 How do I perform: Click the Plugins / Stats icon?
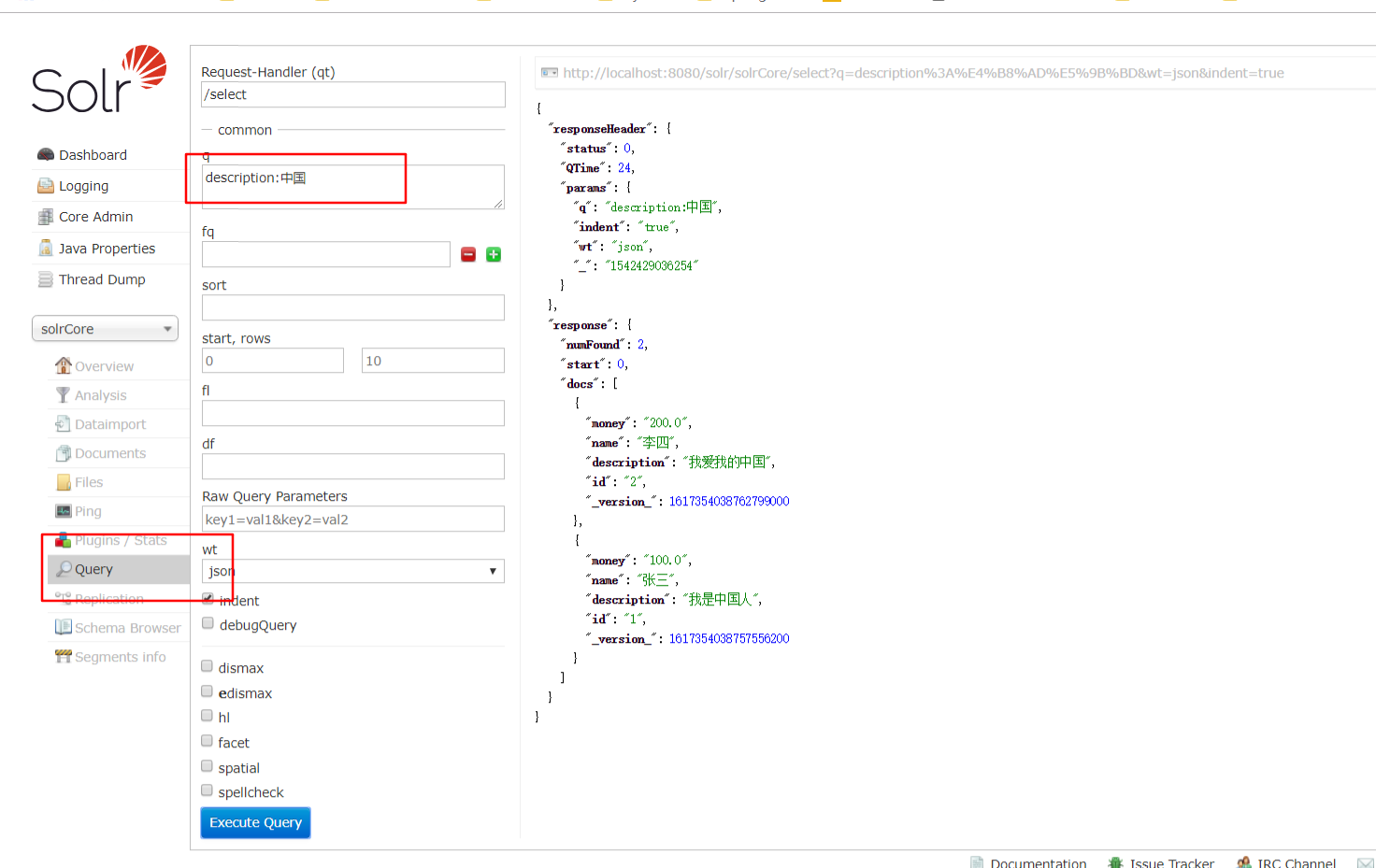pyautogui.click(x=63, y=540)
